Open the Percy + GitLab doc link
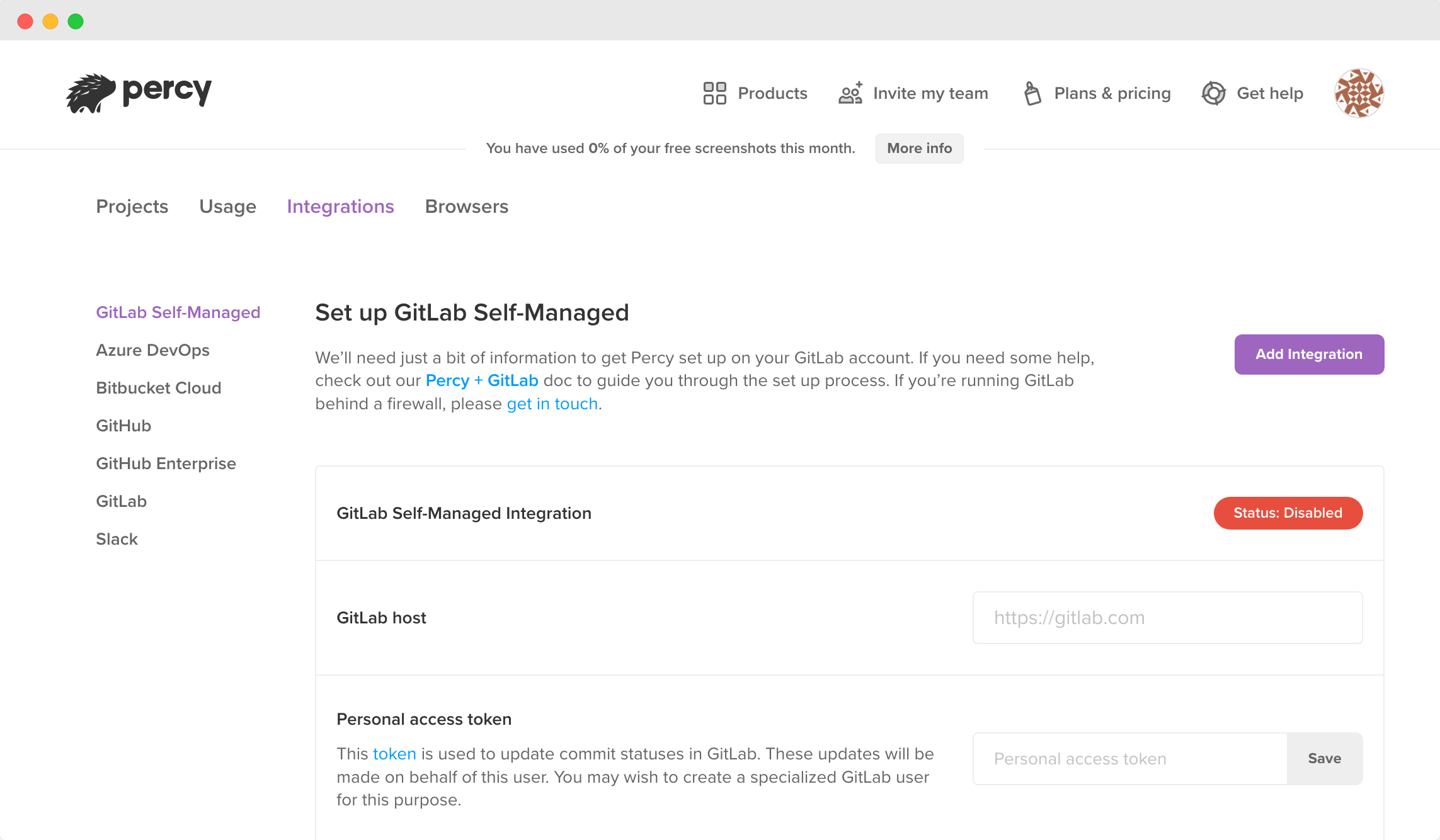The width and height of the screenshot is (1440, 840). click(x=481, y=380)
